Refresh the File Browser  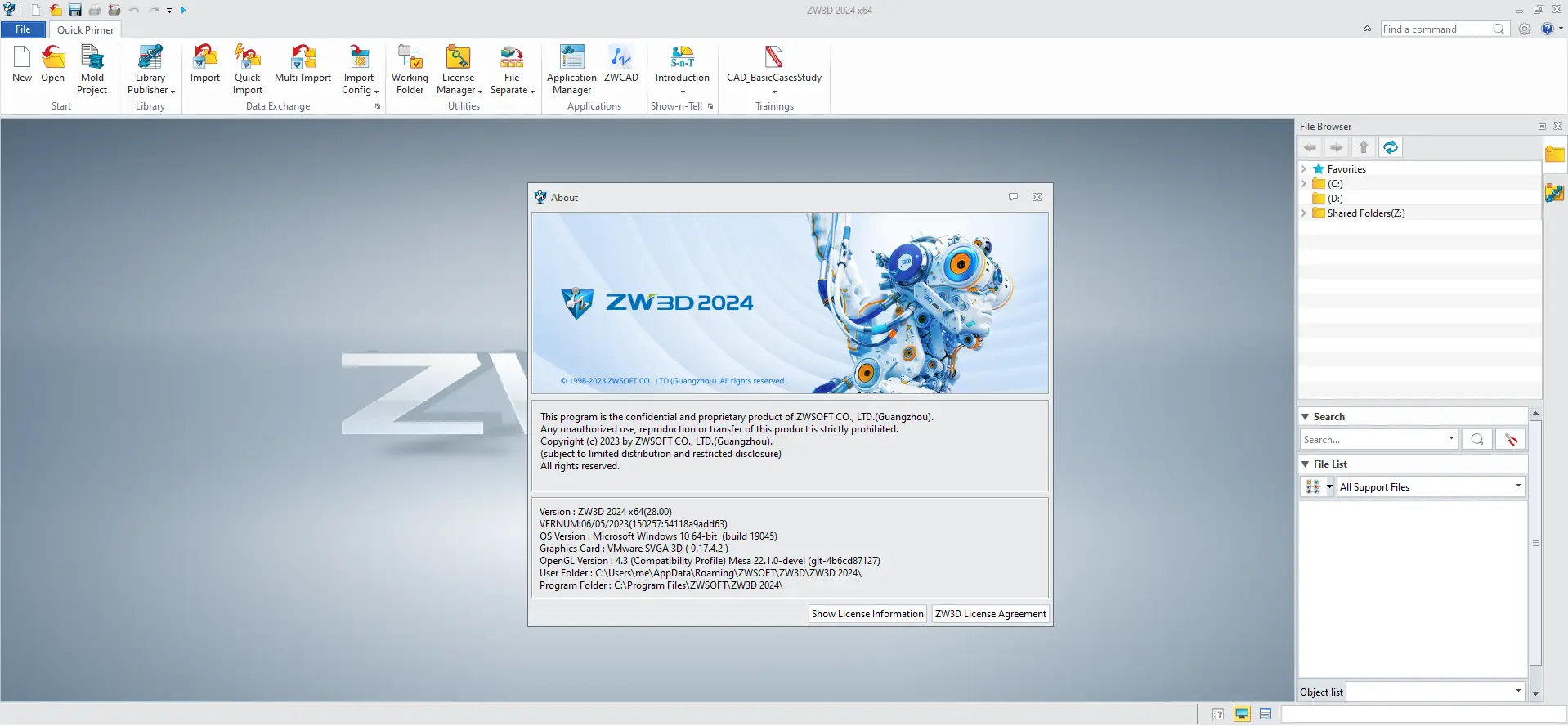click(x=1391, y=147)
